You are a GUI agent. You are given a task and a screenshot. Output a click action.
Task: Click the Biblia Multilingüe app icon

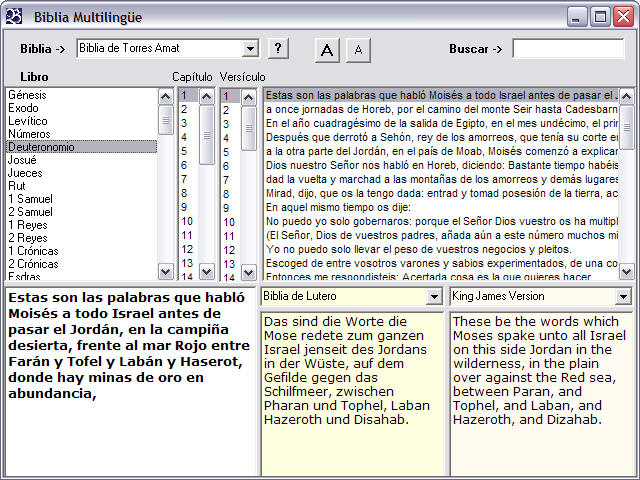[14, 17]
